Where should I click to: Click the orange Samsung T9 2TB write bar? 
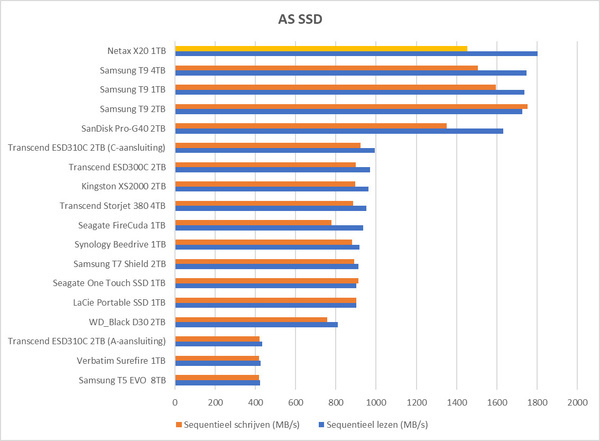[x=351, y=107]
